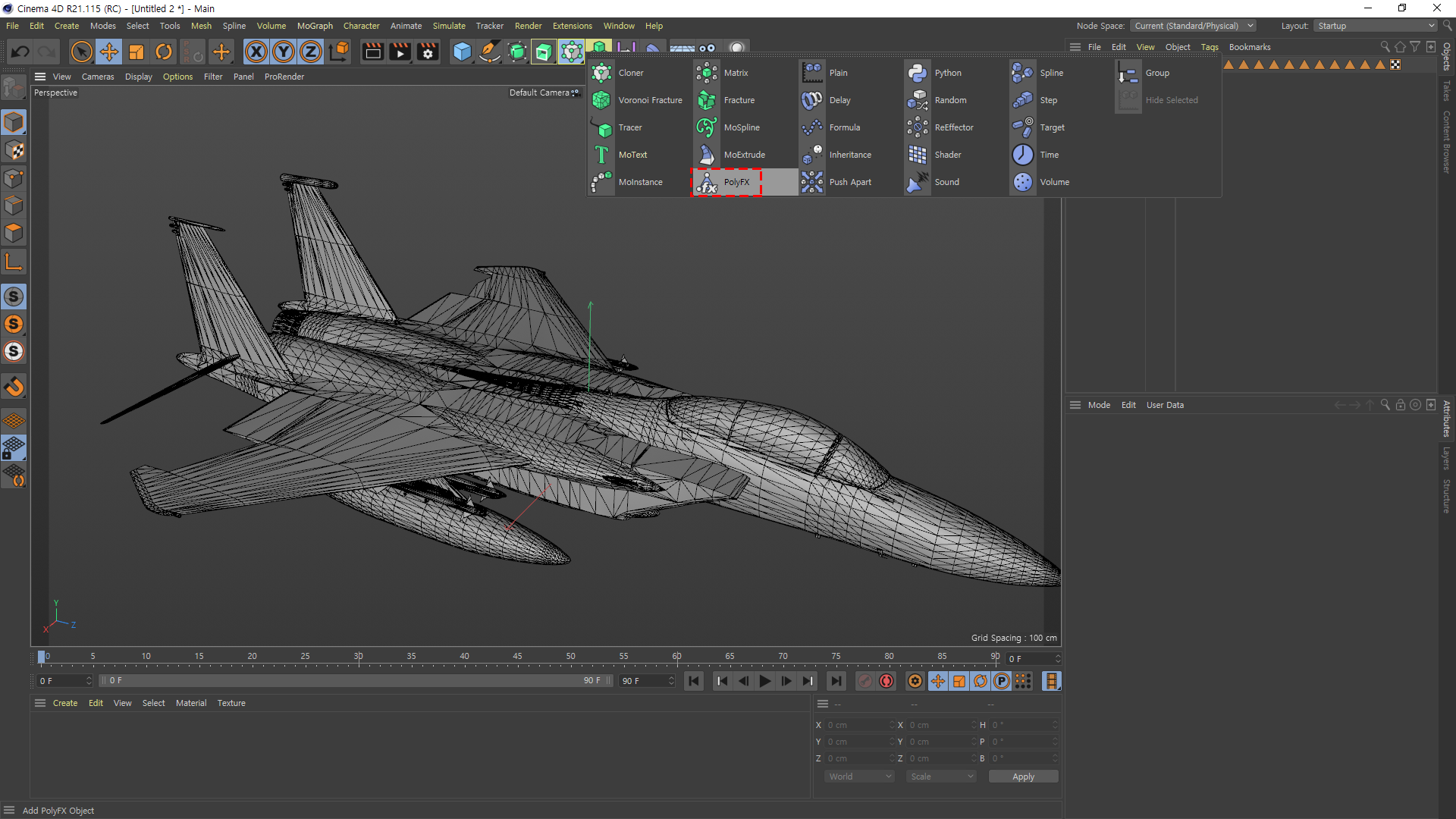Click frame 30 marker on timeline ruler
Screen dimensions: 1456x819
pyautogui.click(x=358, y=656)
